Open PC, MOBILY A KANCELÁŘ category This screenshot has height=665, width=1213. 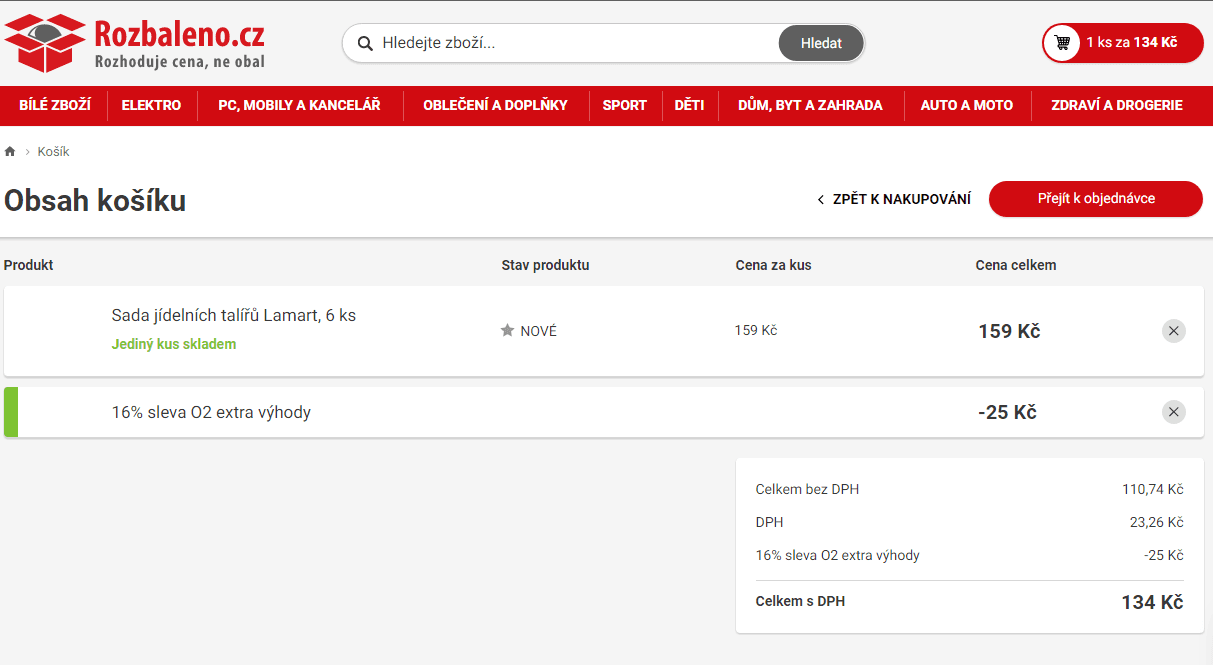click(x=299, y=105)
